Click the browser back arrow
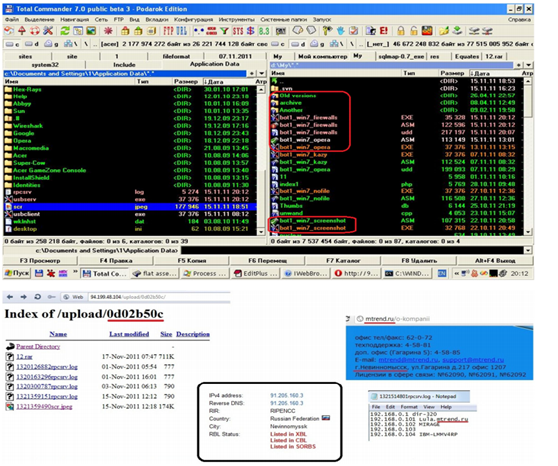The width and height of the screenshot is (558, 466). coord(10,297)
